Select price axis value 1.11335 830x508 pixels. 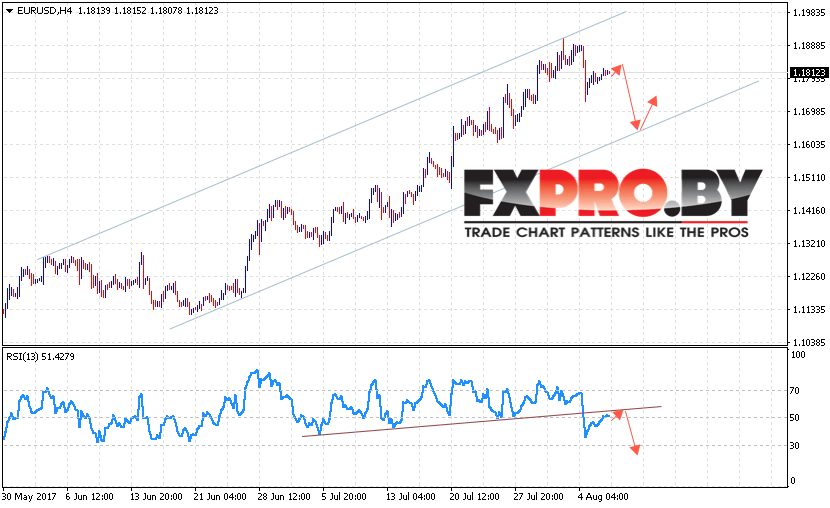coord(809,310)
